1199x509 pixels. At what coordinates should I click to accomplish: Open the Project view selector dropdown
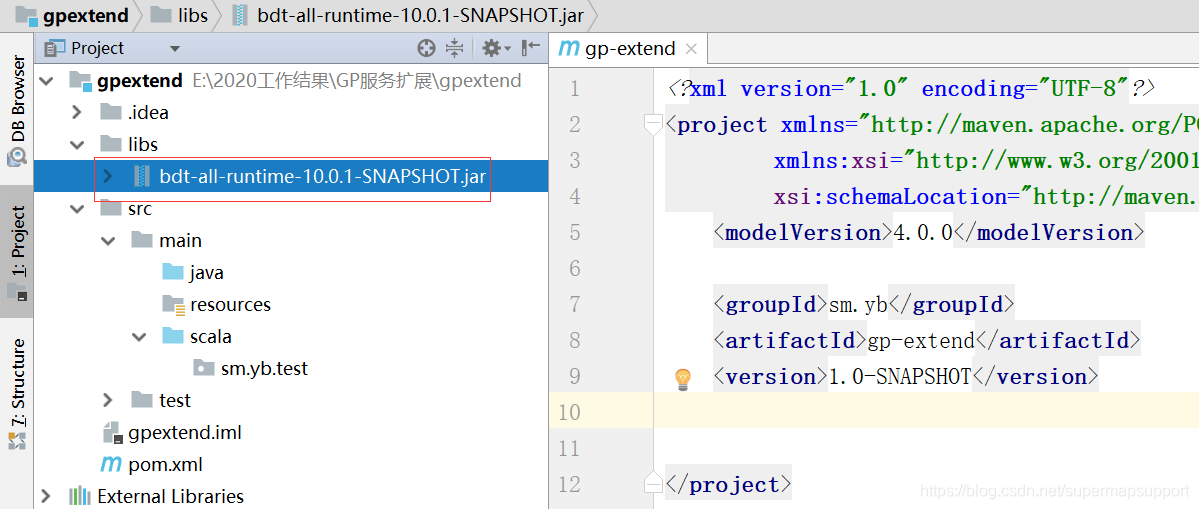point(174,49)
